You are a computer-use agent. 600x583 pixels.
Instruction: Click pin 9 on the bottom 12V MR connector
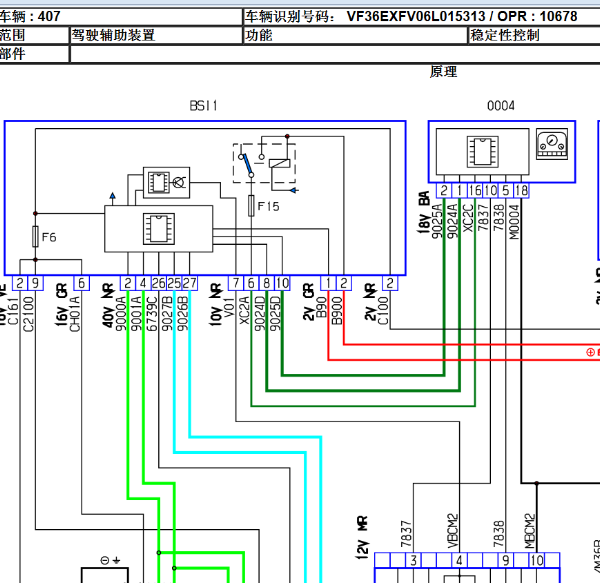(x=506, y=560)
